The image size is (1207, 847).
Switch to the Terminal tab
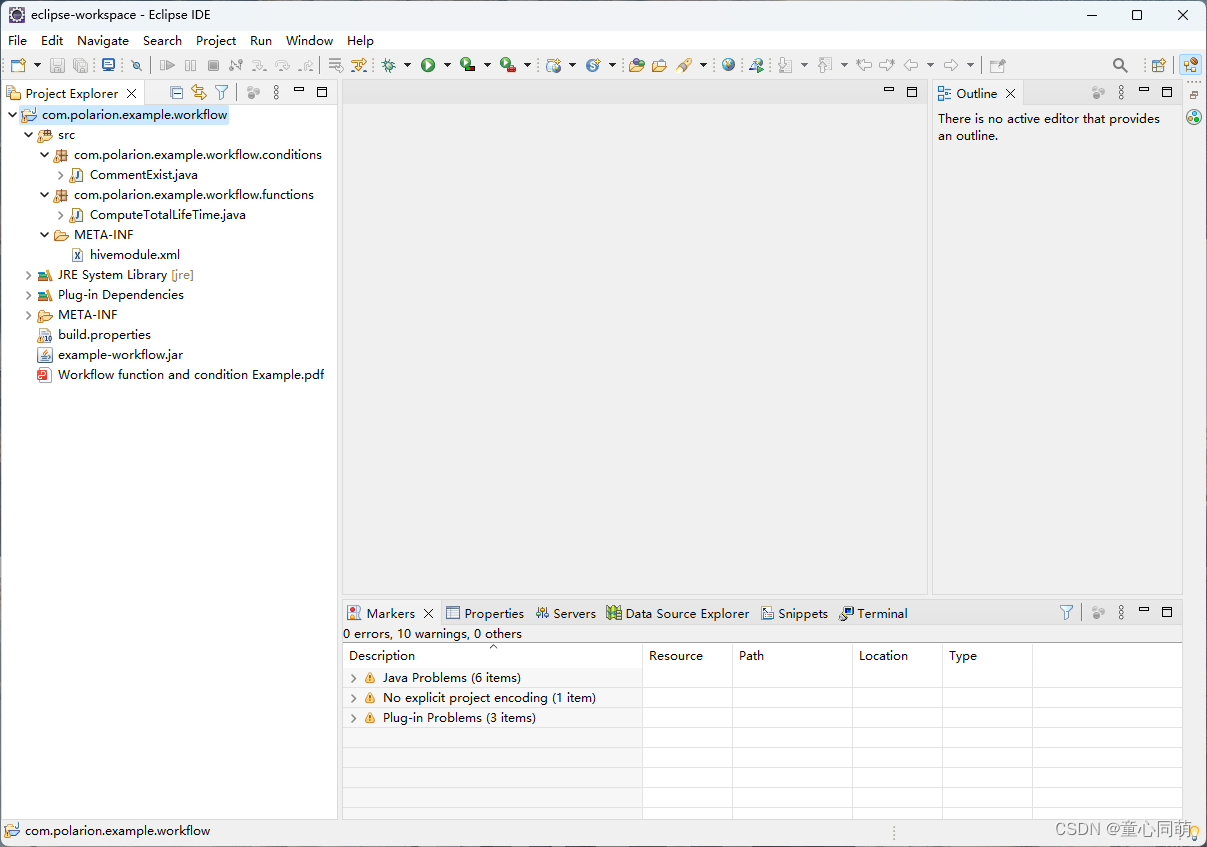[873, 613]
